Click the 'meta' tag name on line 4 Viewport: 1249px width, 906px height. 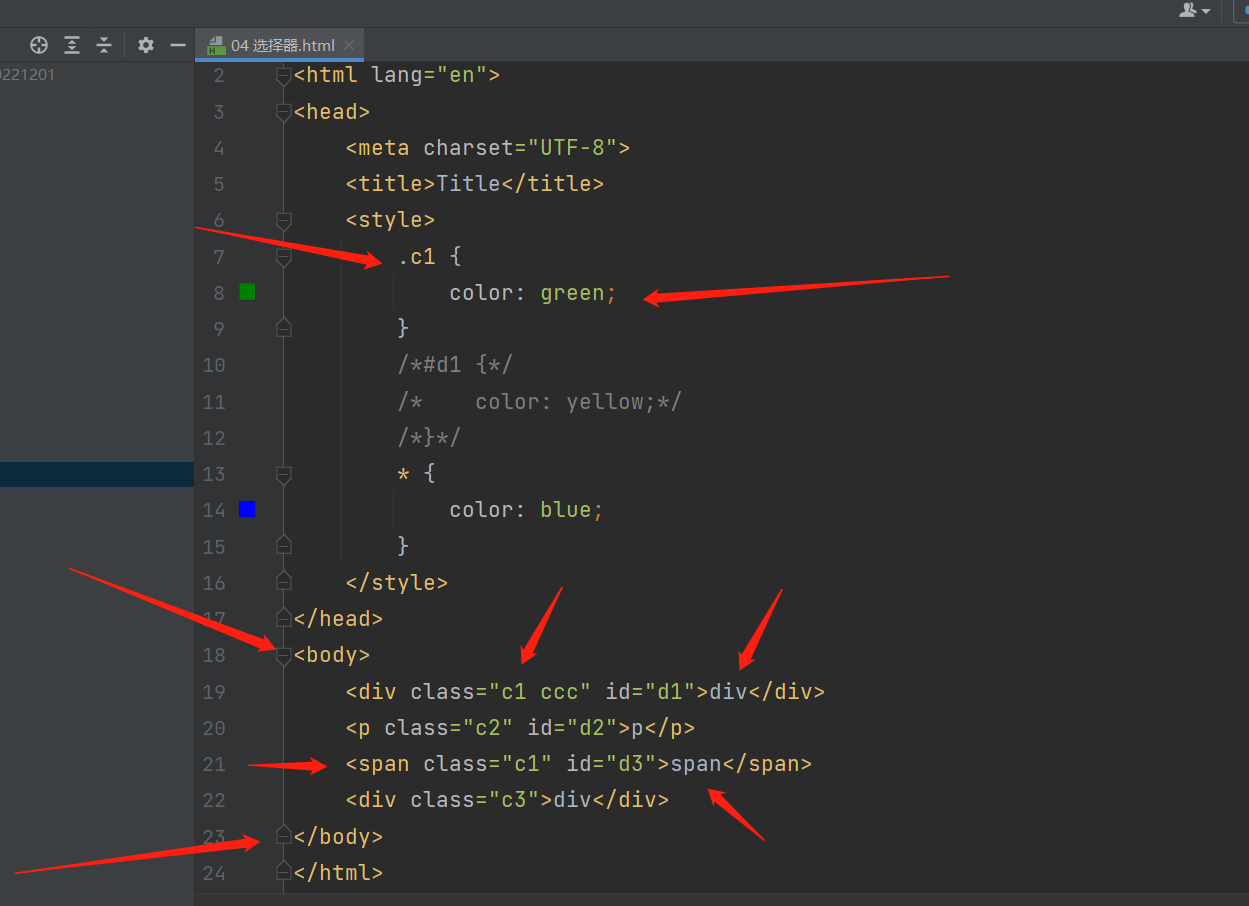(x=384, y=148)
